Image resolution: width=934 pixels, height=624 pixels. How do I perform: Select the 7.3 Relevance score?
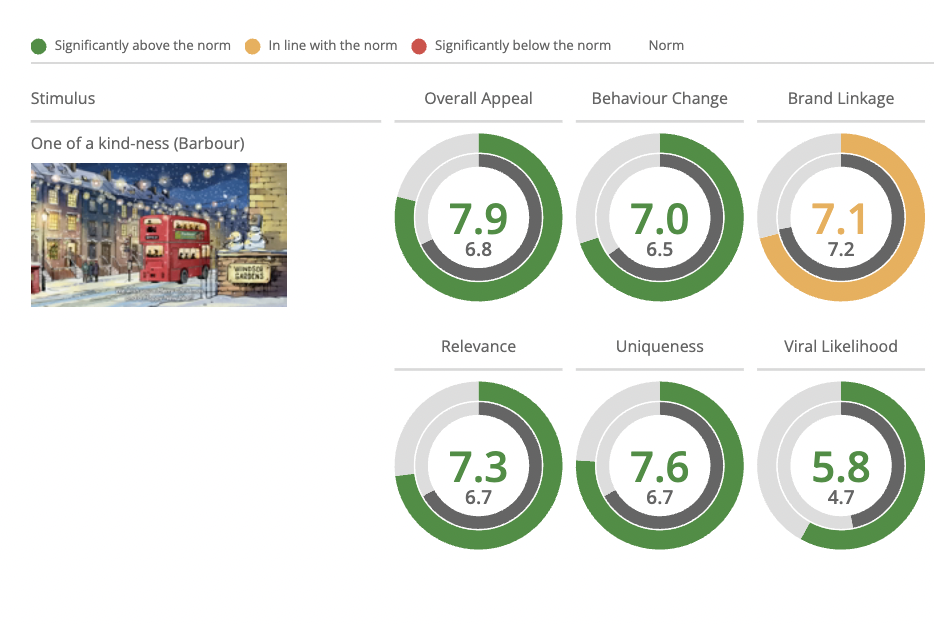pos(478,466)
